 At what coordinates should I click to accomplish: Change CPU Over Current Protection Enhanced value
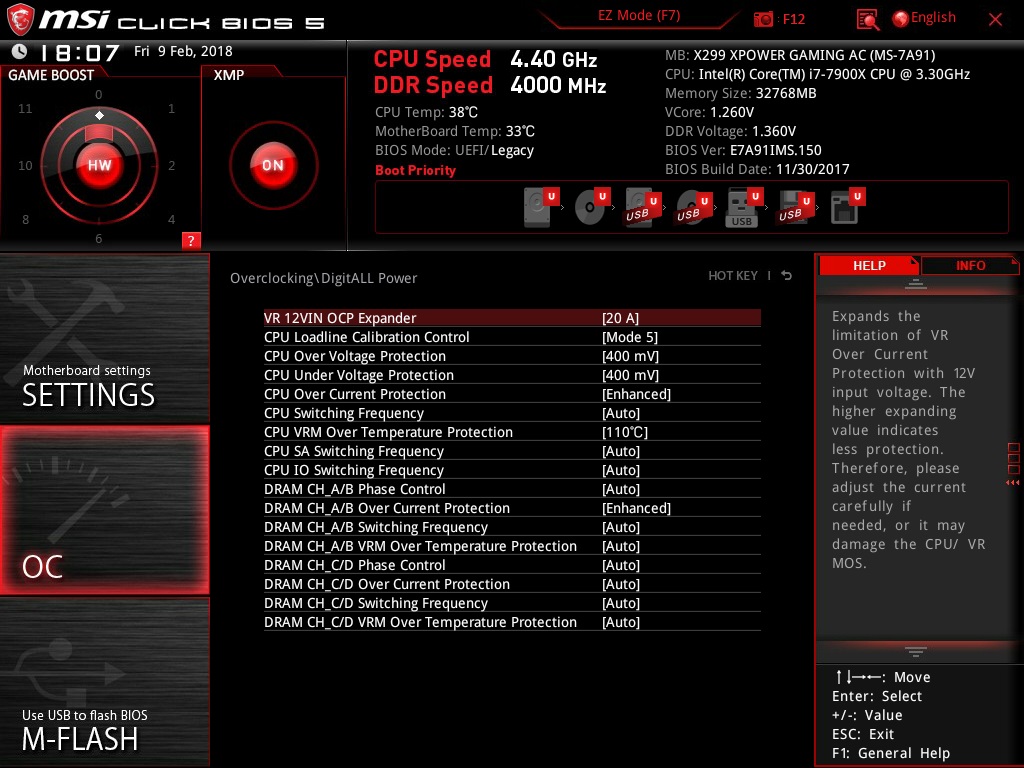[636, 394]
